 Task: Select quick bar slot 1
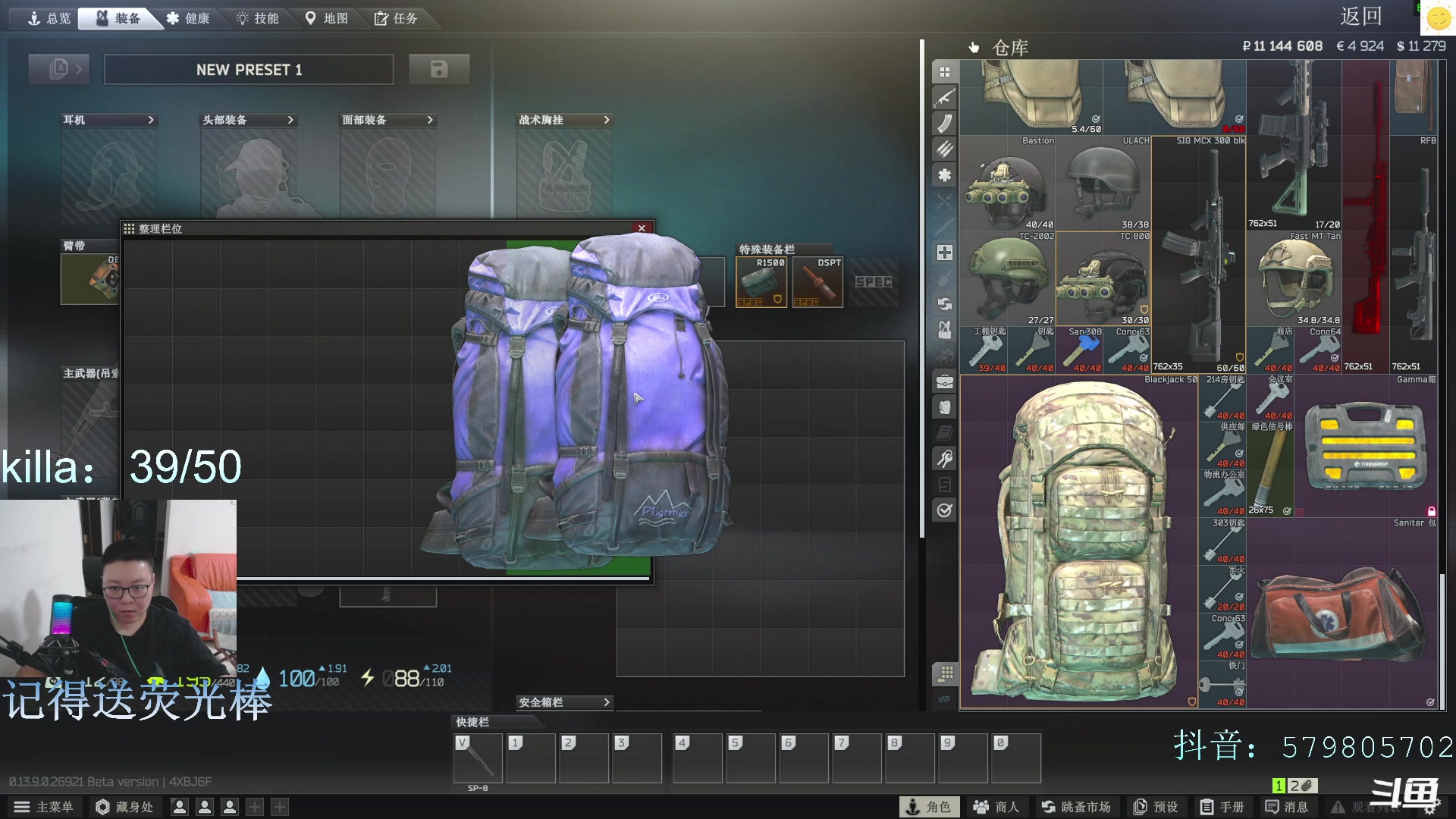click(531, 758)
